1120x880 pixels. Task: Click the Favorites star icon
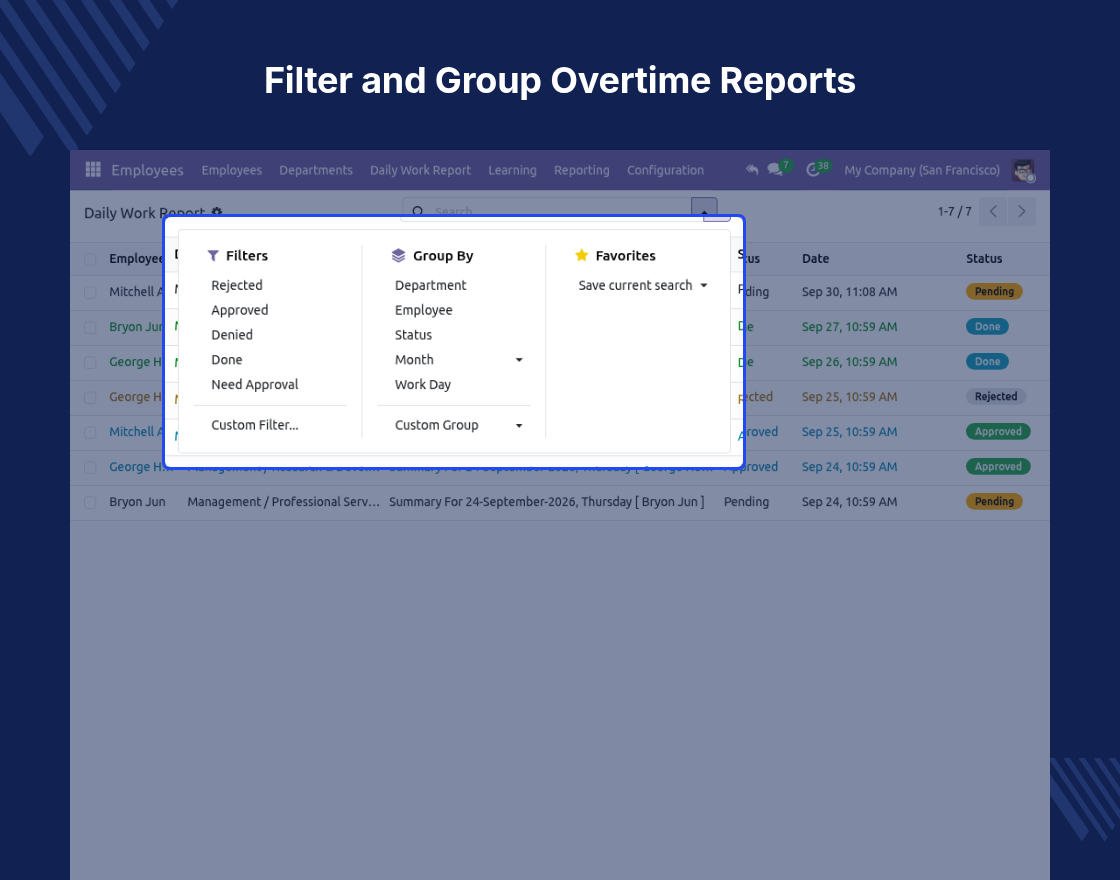coord(581,255)
